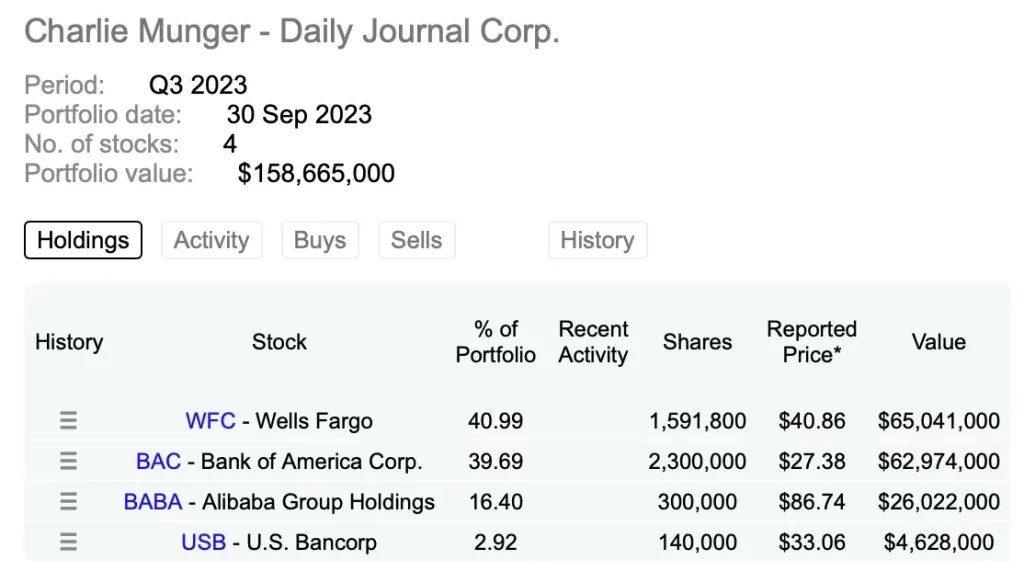
Task: Visit the USB ticker link
Action: [x=203, y=542]
